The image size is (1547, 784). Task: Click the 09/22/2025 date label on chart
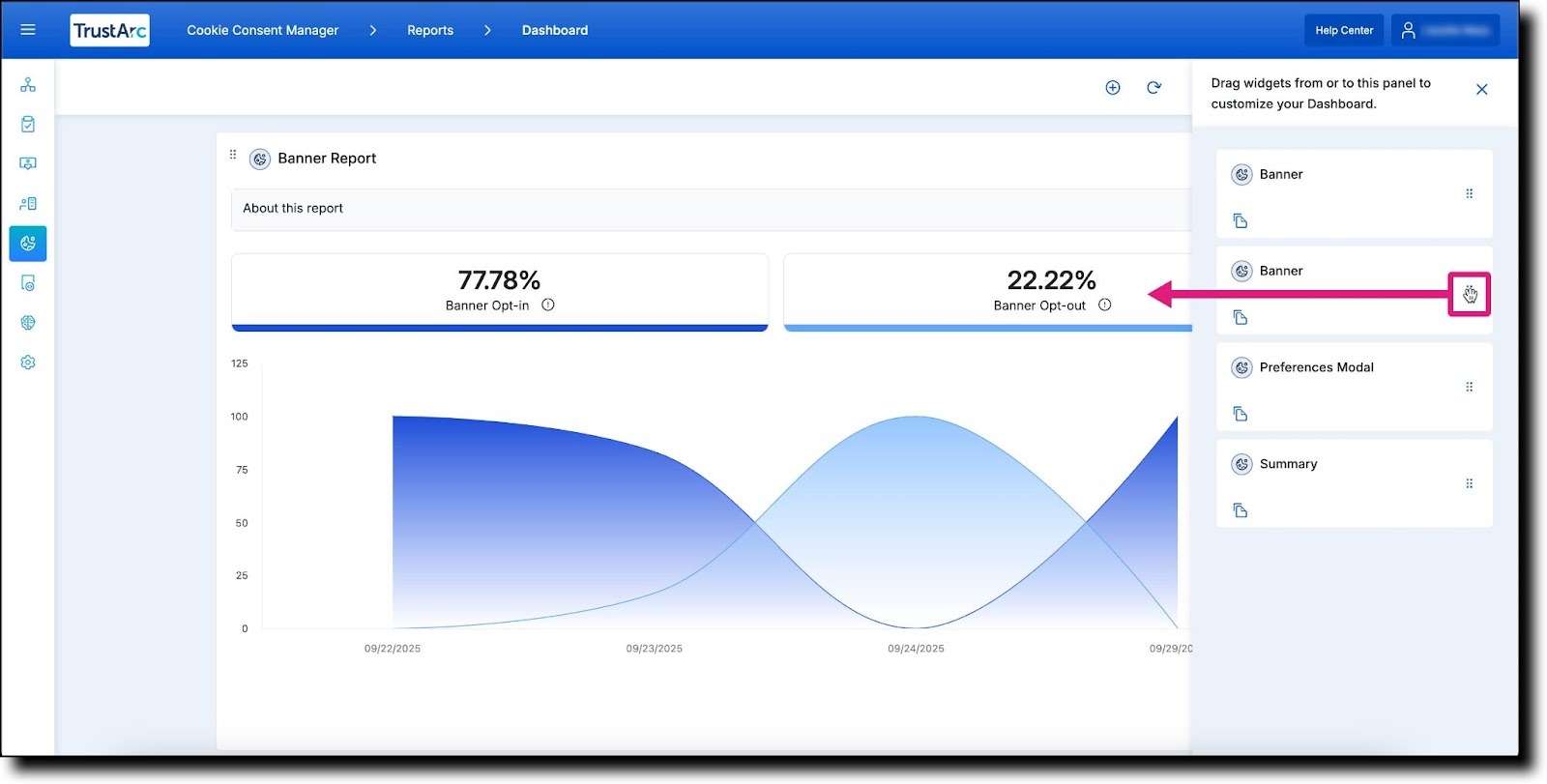coord(393,649)
